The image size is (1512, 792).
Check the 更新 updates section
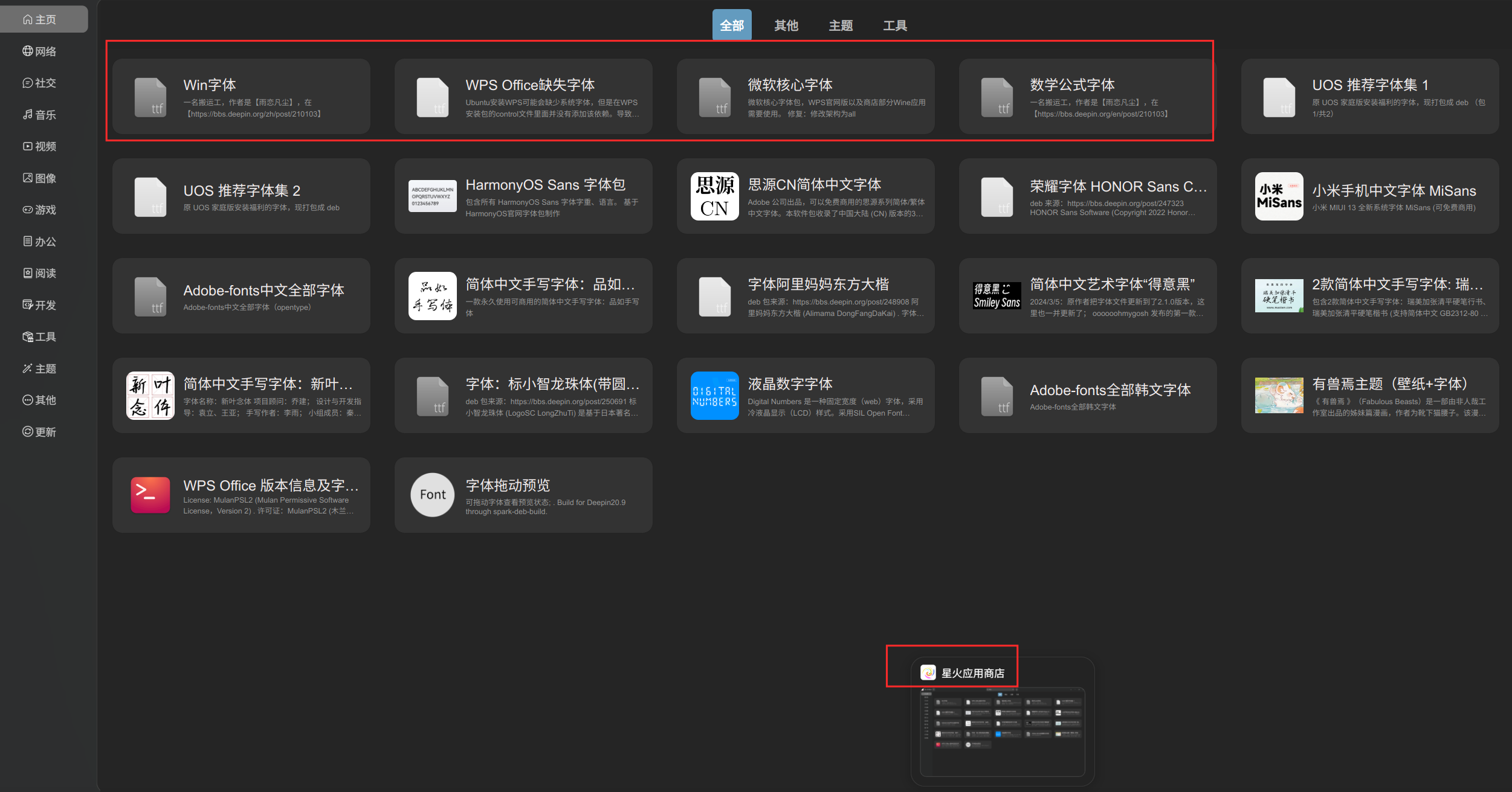coord(40,432)
